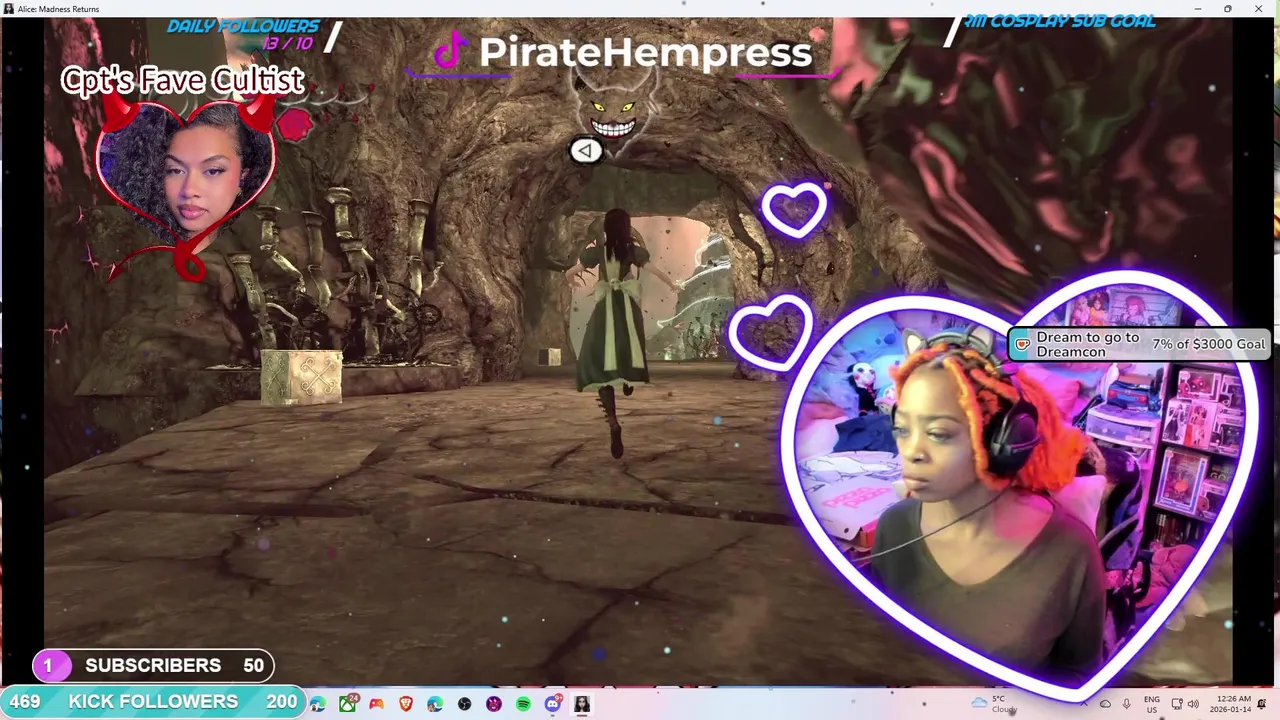Click the stone block with crossed keys
Screen dimensions: 1280x720
click(x=301, y=377)
